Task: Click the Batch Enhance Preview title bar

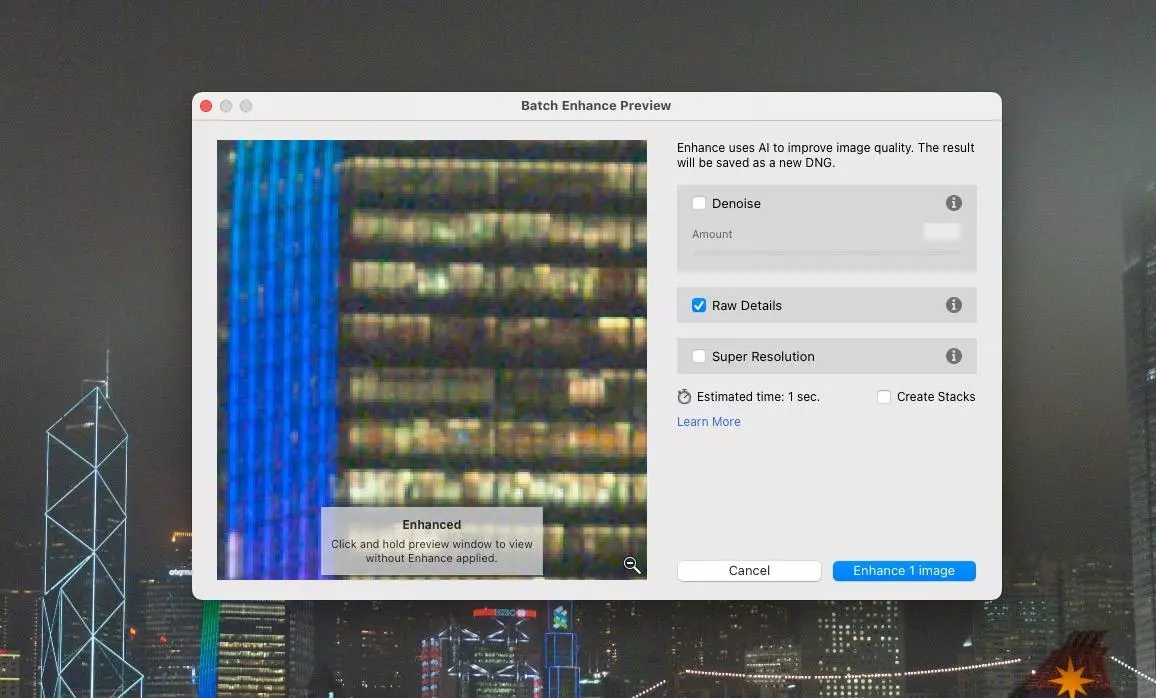Action: (x=596, y=106)
